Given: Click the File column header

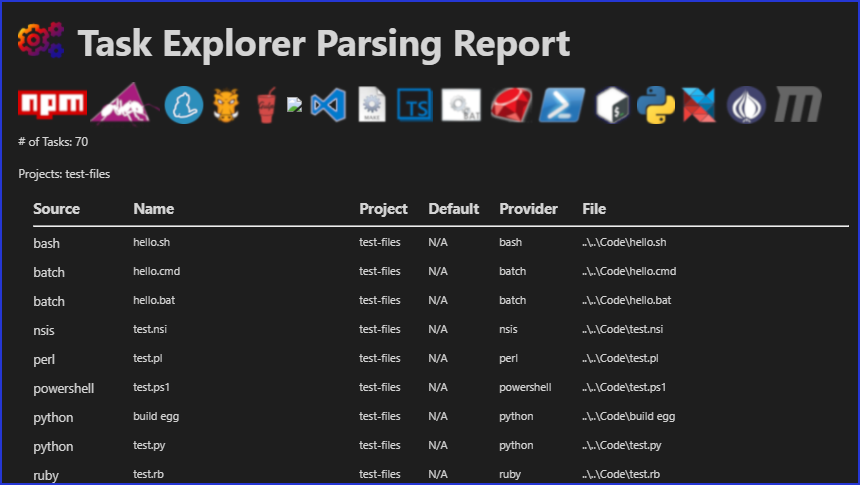Looking at the screenshot, I should (x=594, y=209).
